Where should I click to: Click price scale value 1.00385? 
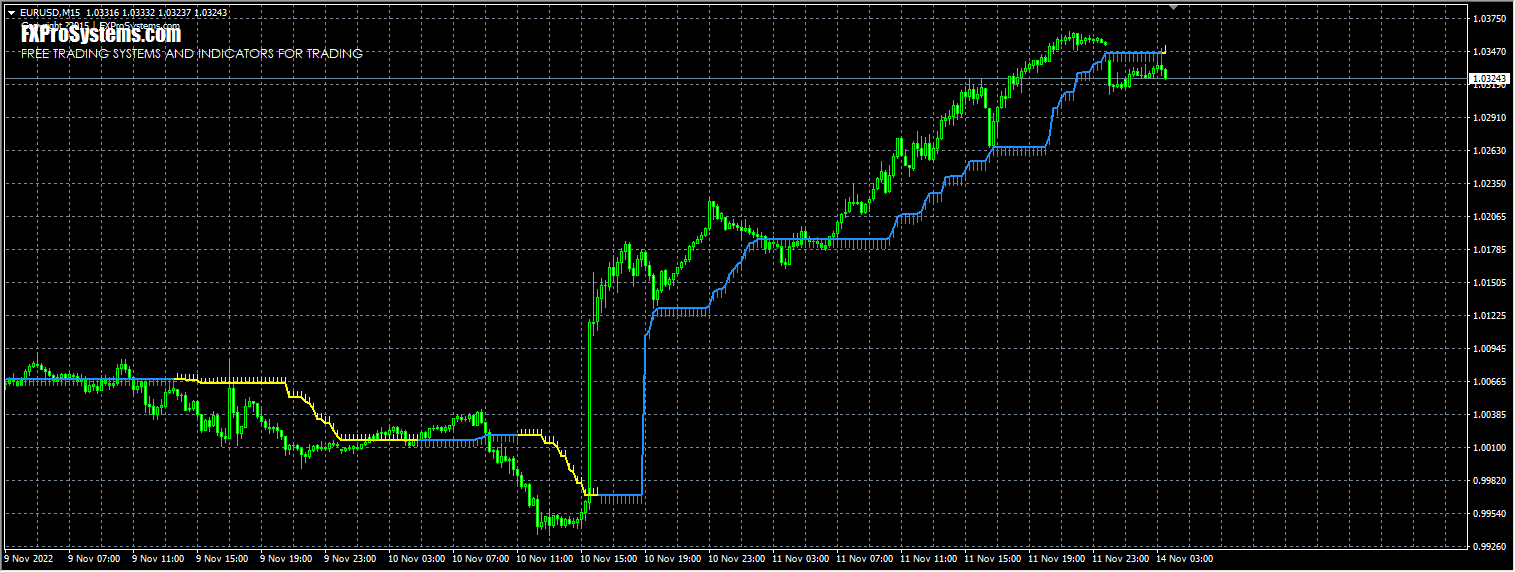1490,415
